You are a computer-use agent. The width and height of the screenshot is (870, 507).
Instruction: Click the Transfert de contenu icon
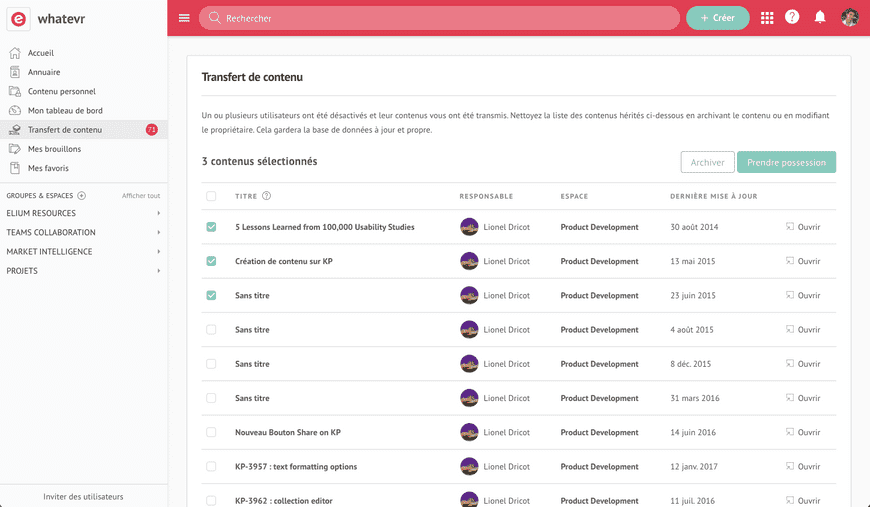pos(15,130)
